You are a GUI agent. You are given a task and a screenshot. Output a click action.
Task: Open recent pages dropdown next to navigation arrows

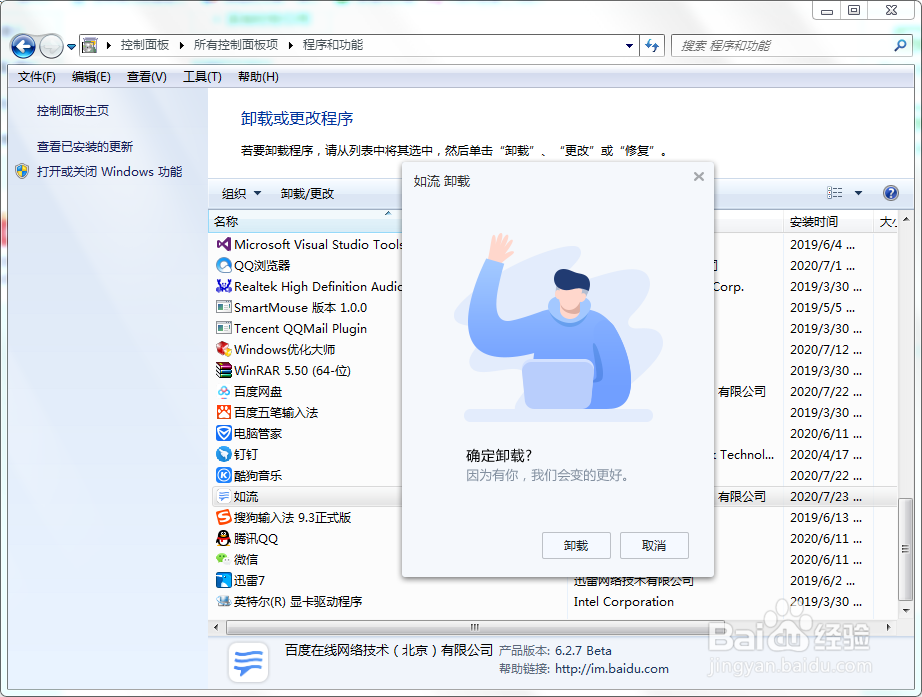(x=71, y=46)
